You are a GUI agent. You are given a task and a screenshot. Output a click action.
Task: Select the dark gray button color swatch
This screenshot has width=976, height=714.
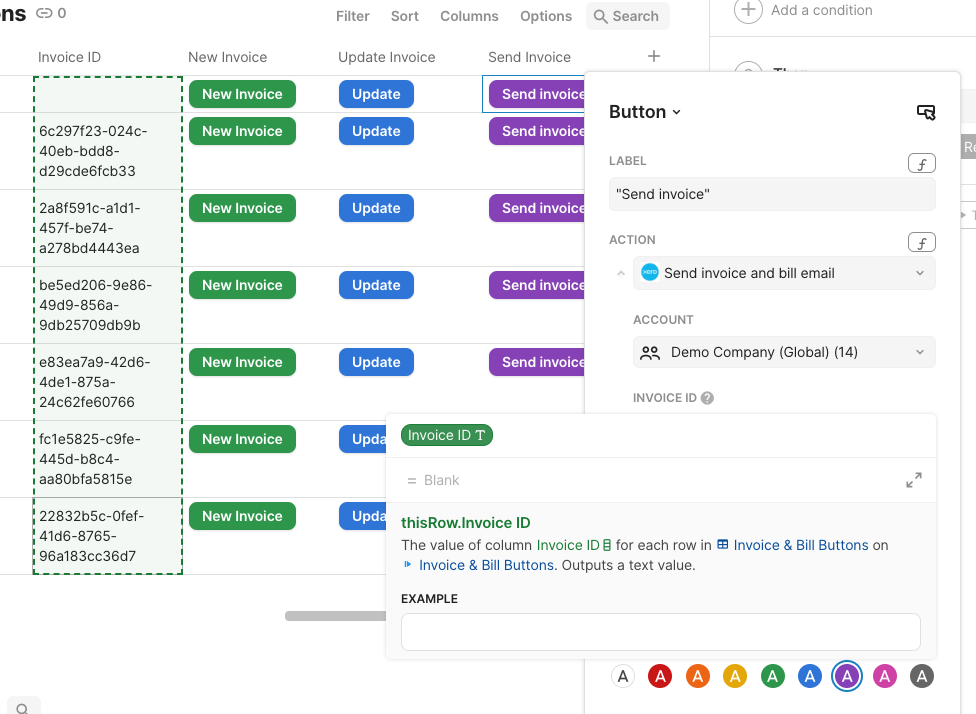(x=922, y=676)
